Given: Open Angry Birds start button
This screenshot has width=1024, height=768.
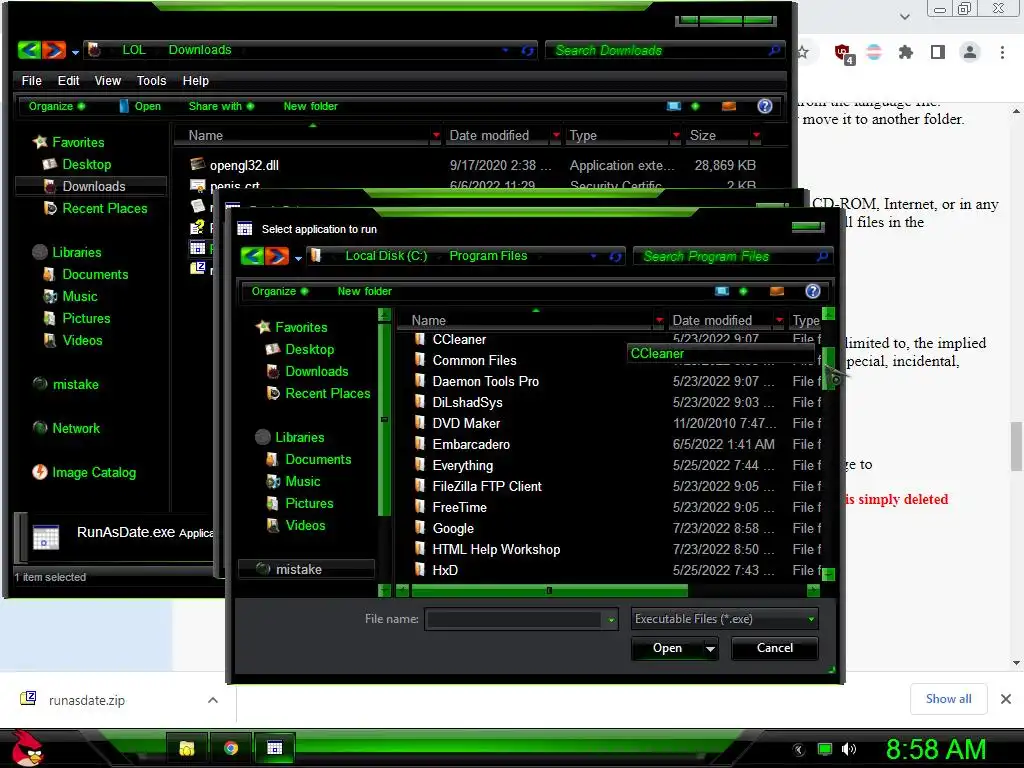Looking at the screenshot, I should tap(27, 747).
